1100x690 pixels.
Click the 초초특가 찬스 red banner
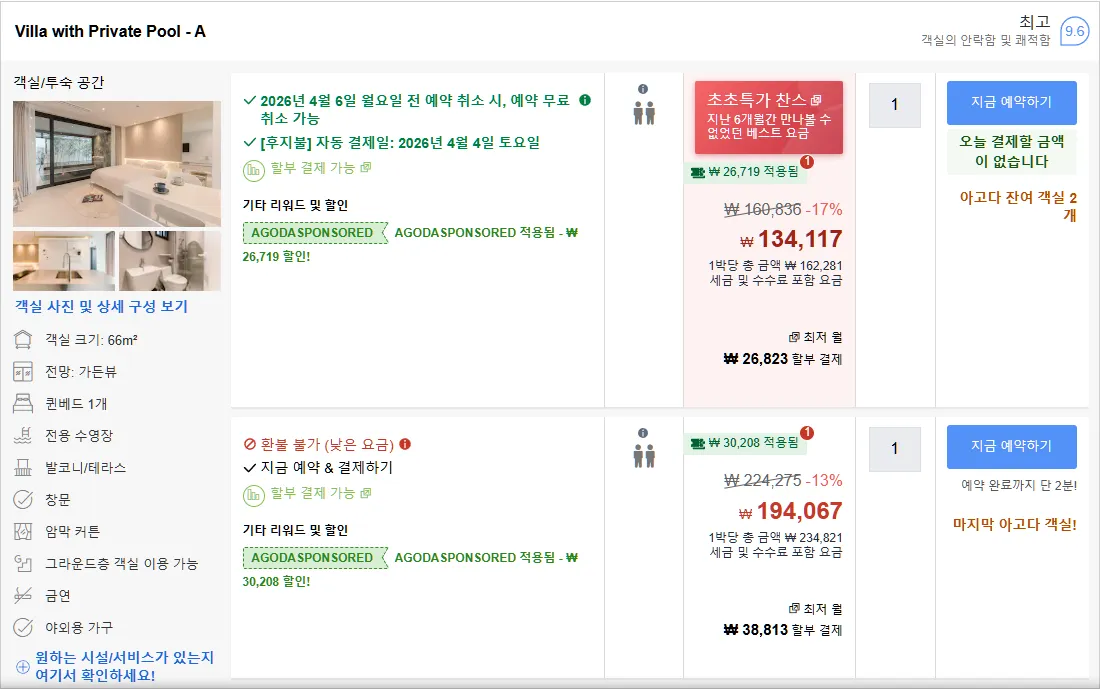[x=769, y=117]
